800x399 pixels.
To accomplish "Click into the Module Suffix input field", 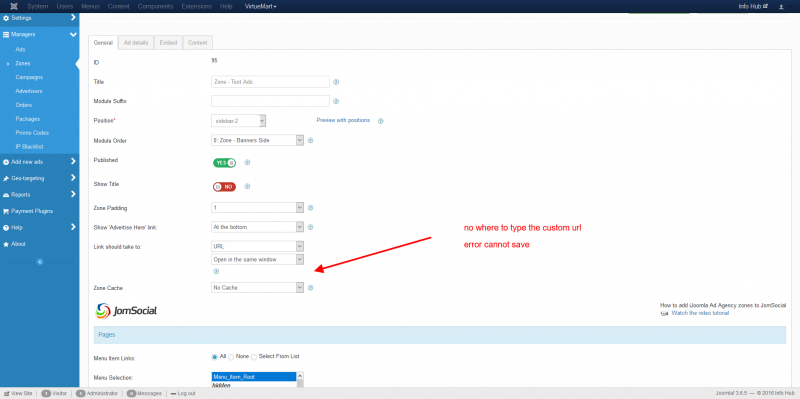I will 270,101.
